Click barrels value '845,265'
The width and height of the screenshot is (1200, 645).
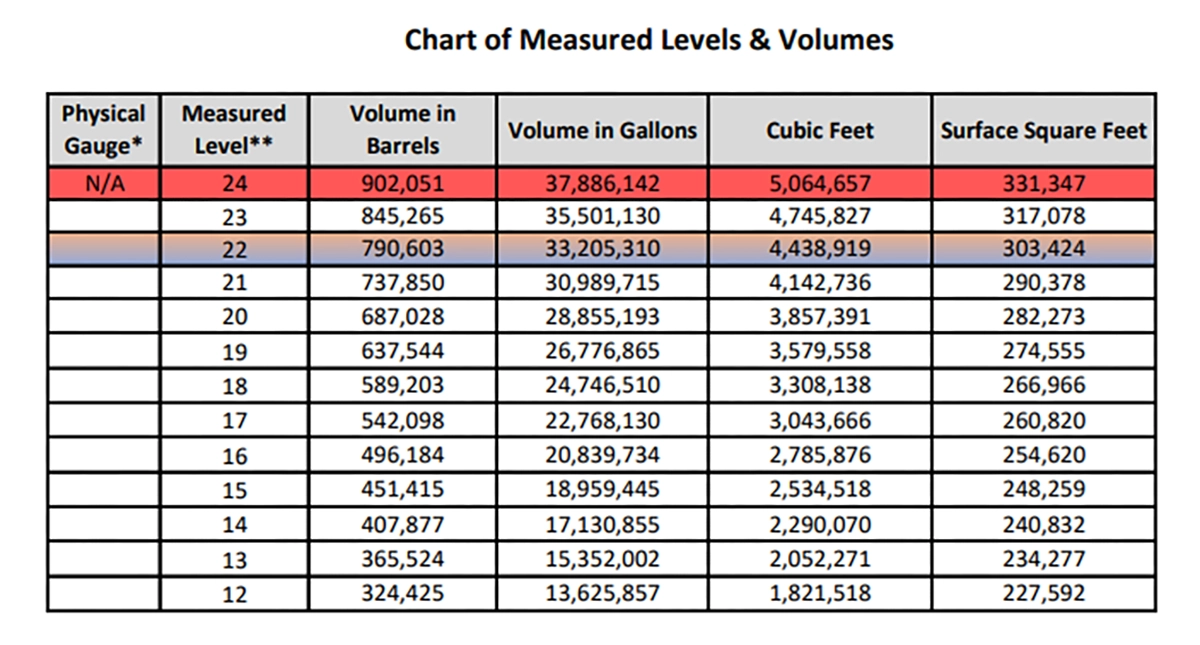click(x=402, y=217)
